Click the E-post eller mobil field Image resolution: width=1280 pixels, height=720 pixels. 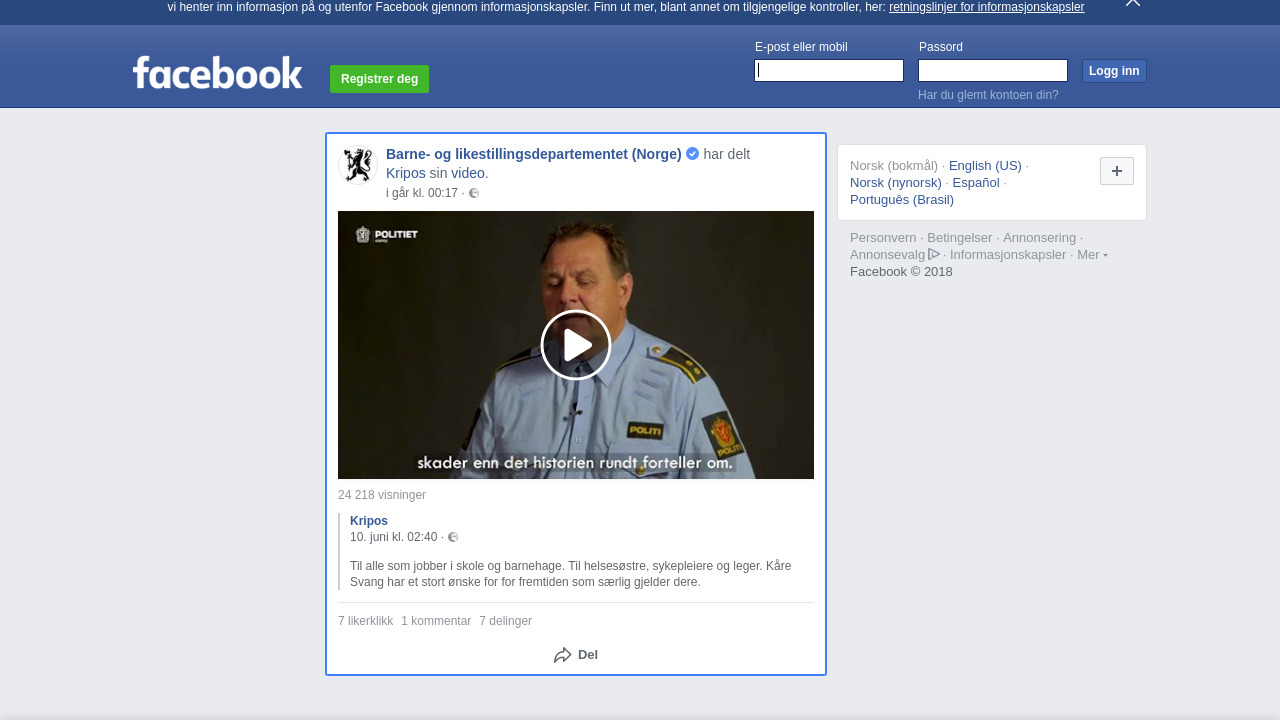pos(829,71)
